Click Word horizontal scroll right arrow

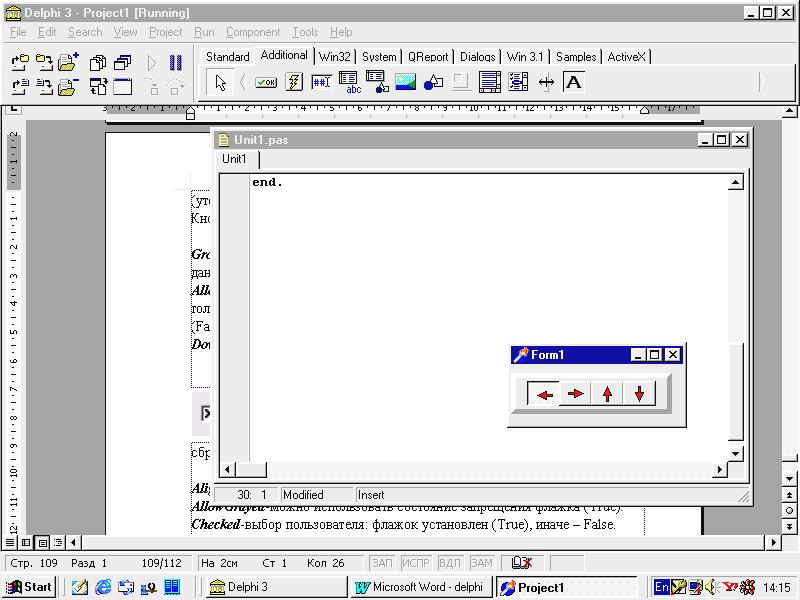(x=773, y=542)
